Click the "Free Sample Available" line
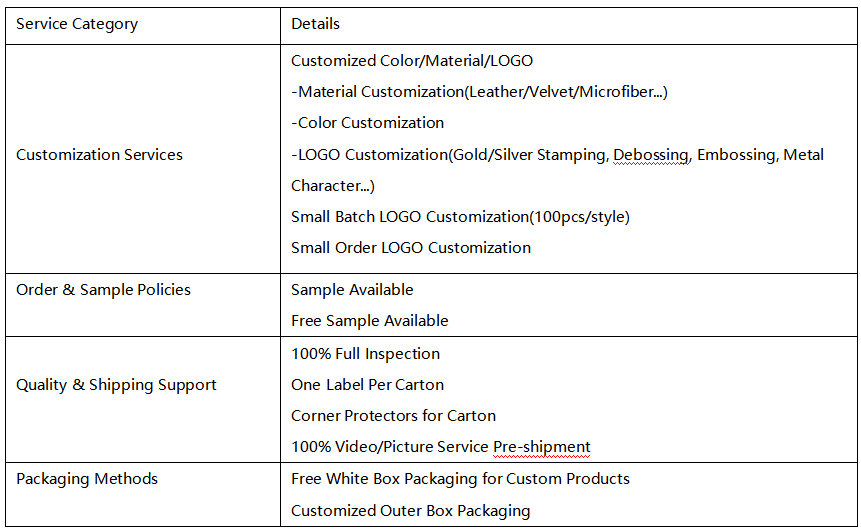Image resolution: width=861 pixels, height=532 pixels. click(369, 321)
